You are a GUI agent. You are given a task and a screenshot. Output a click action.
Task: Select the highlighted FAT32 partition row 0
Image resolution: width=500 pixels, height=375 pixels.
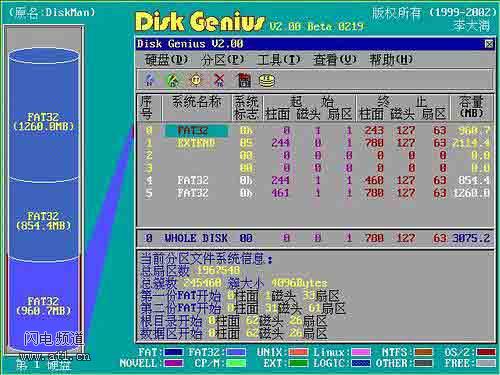[315, 130]
